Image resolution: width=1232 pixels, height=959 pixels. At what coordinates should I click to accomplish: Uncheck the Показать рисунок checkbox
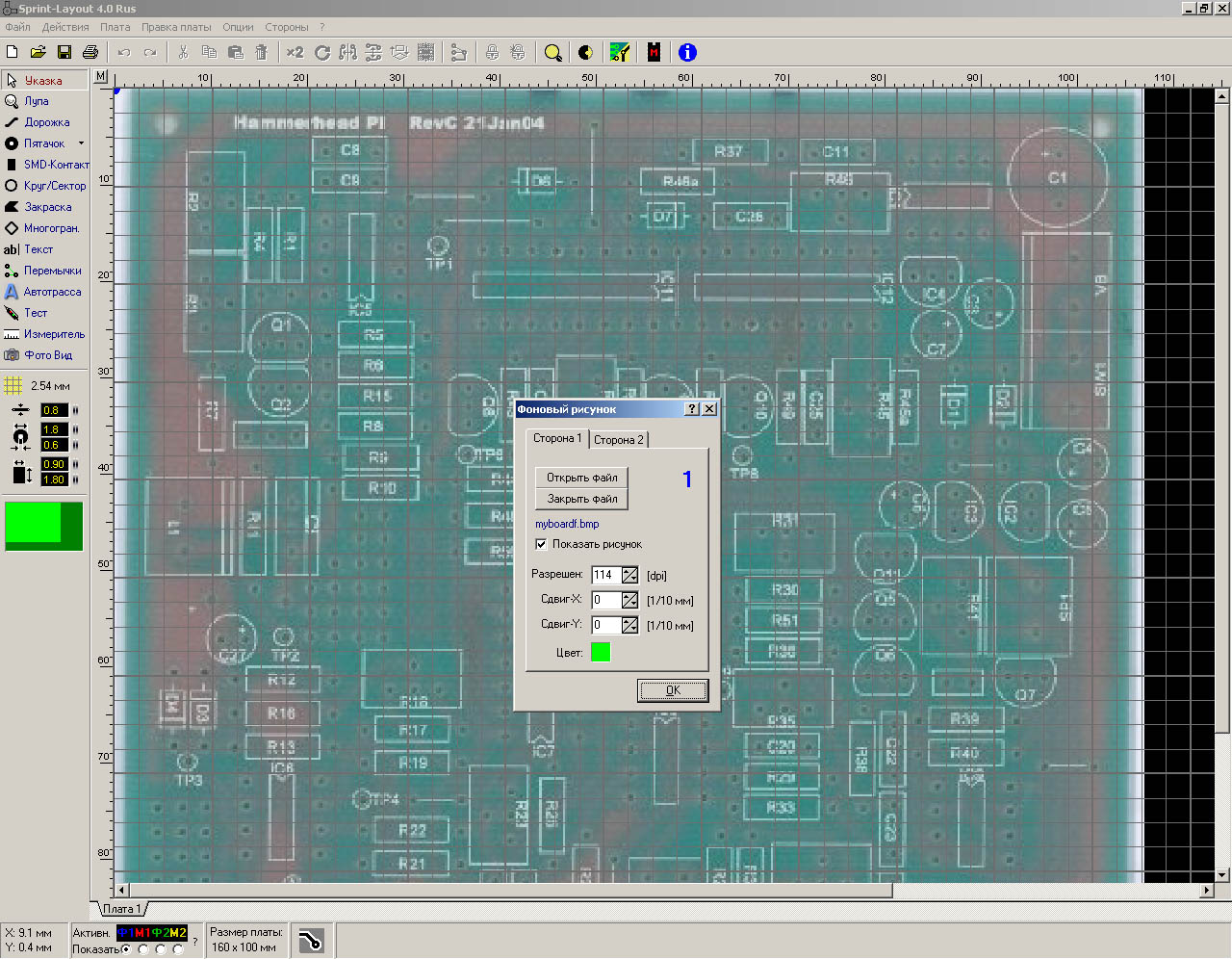[541, 544]
